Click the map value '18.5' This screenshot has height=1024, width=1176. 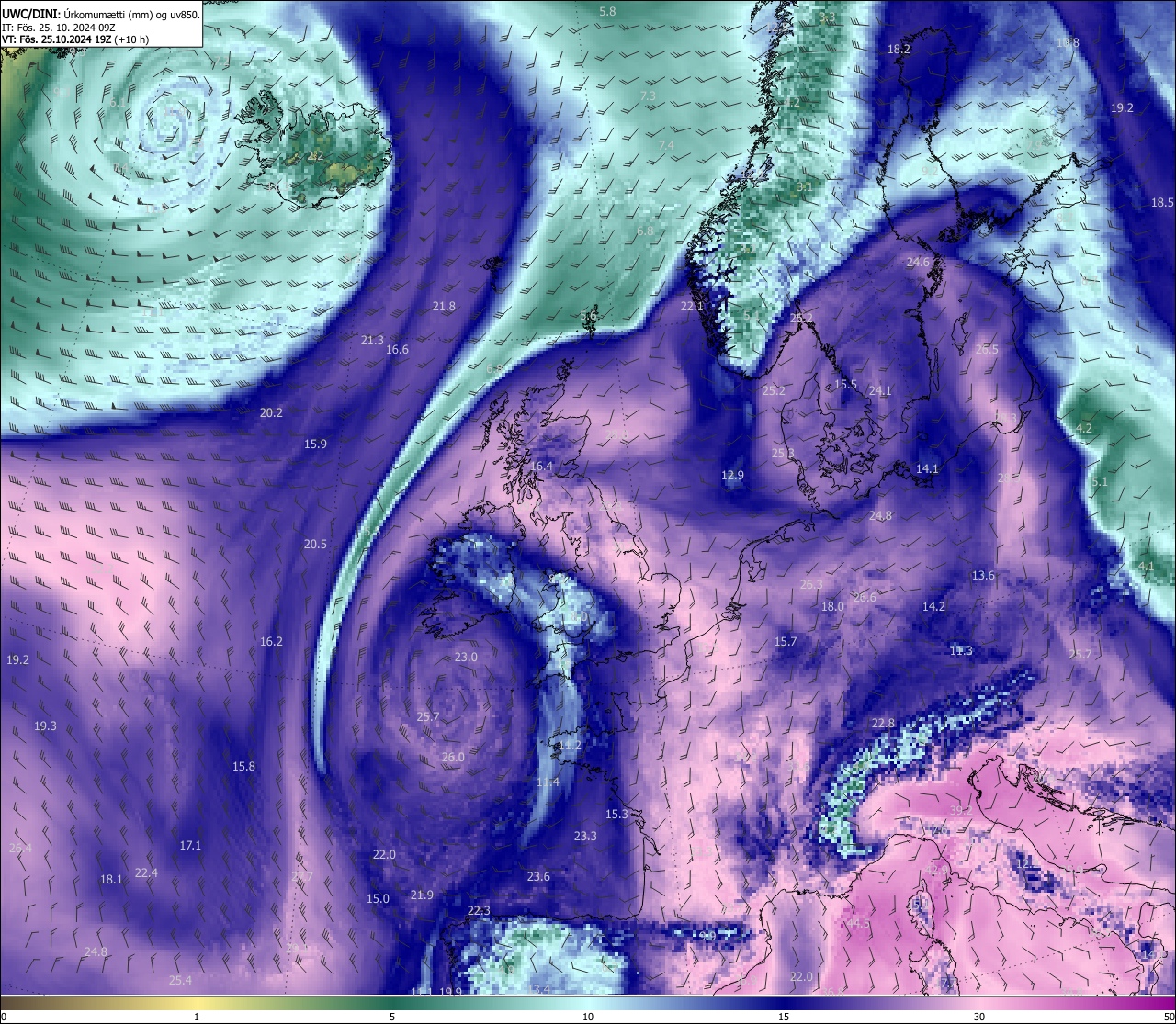(1163, 202)
